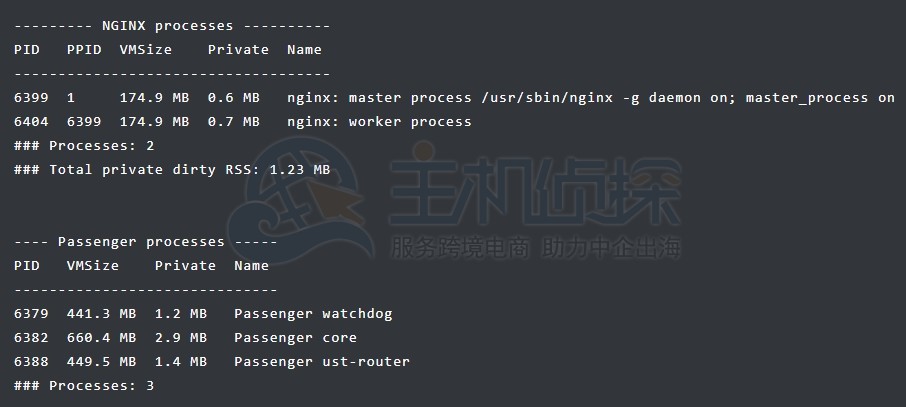Click the "Processes: 2" summary line
The width and height of the screenshot is (906, 407).
coord(84,146)
